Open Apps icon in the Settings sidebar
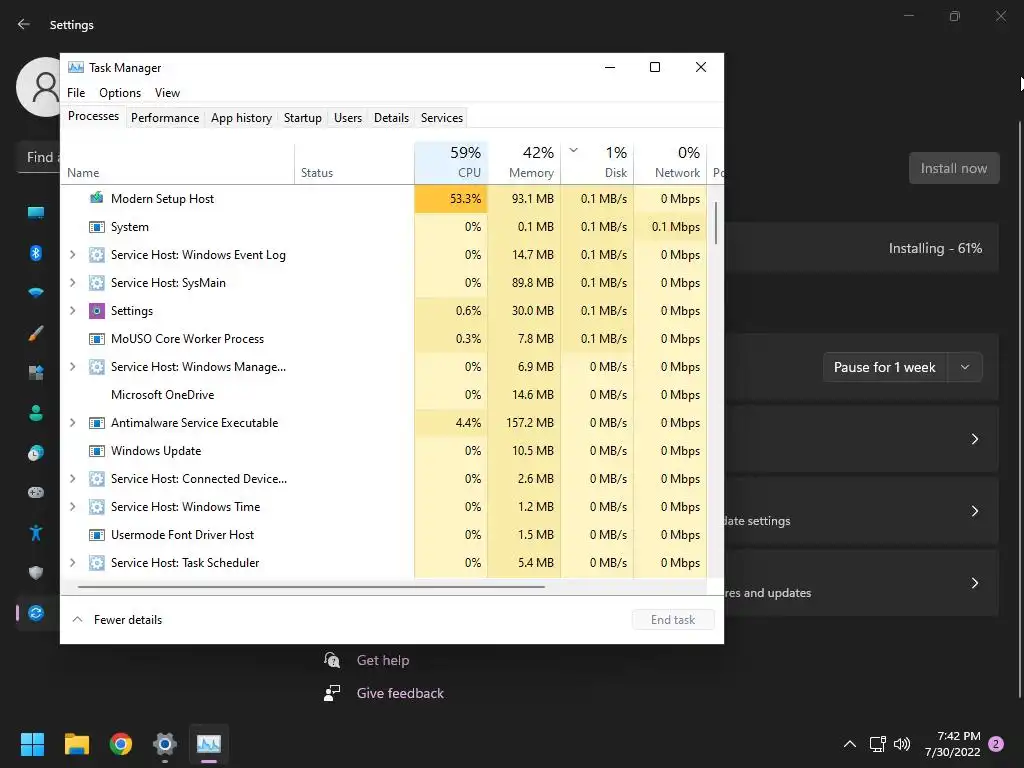Viewport: 1024px width, 768px height. coord(36,373)
